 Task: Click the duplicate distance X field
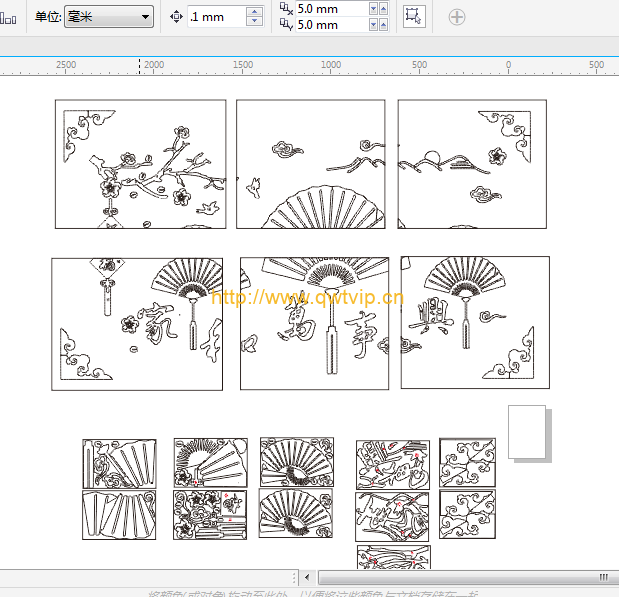[332, 9]
